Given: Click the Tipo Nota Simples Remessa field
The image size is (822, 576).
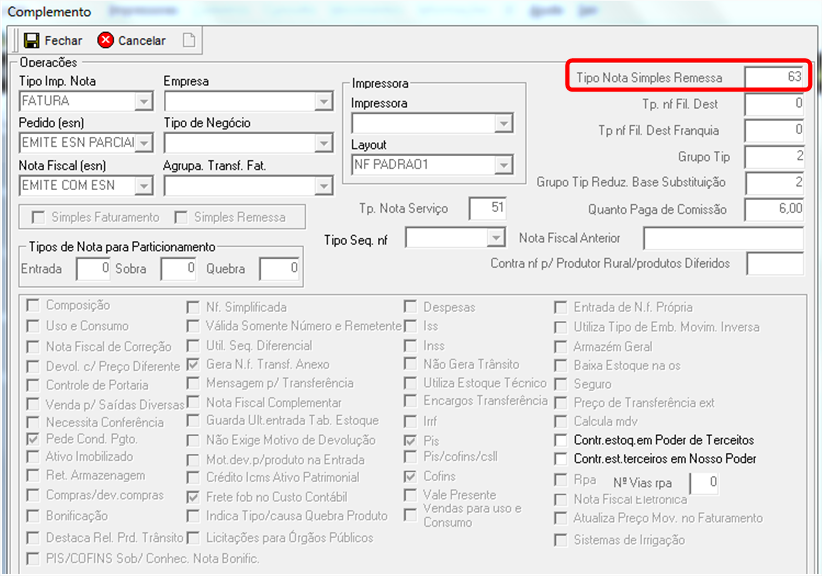Looking at the screenshot, I should pos(774,77).
